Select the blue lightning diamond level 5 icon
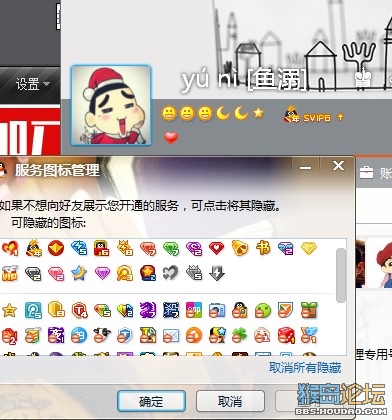392x420 pixels. tap(79, 248)
